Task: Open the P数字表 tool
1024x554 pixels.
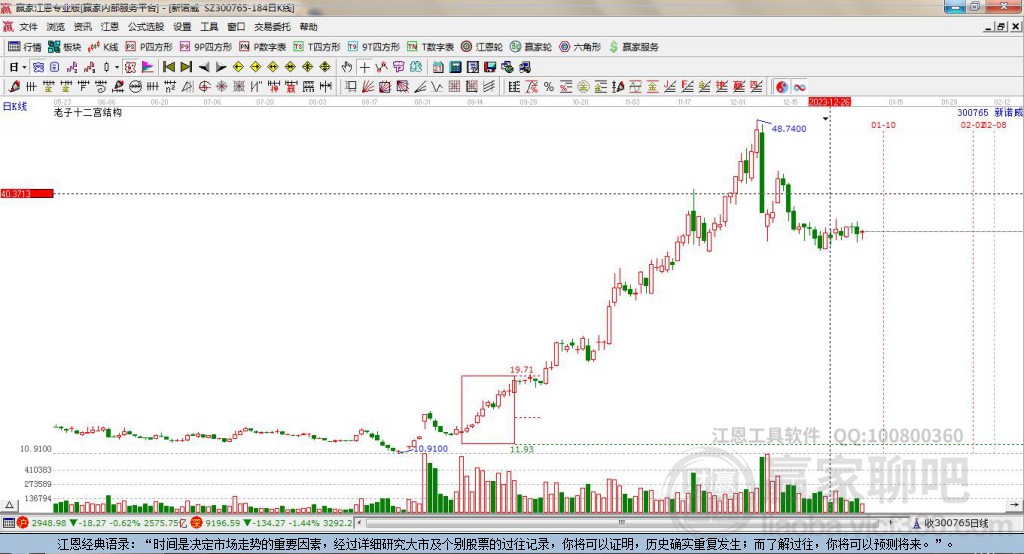Action: click(x=263, y=47)
